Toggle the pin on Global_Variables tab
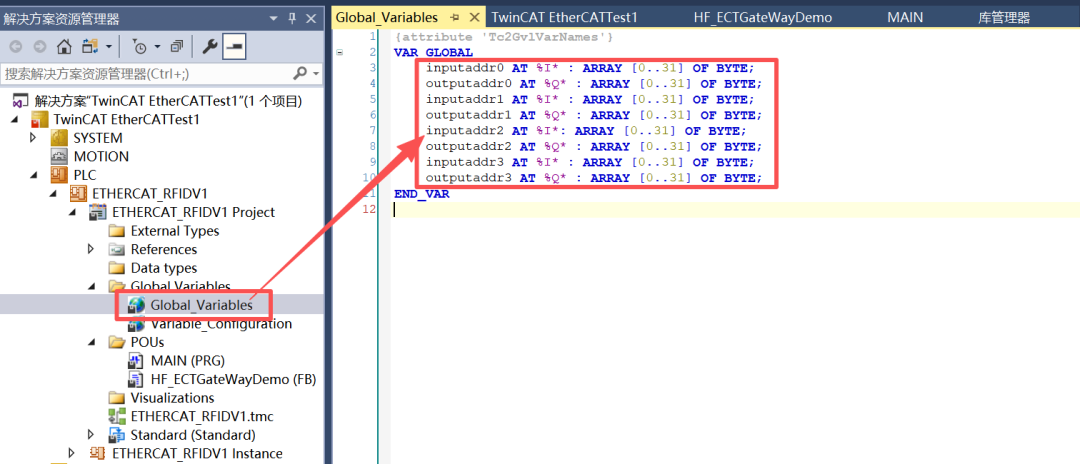 pyautogui.click(x=455, y=17)
